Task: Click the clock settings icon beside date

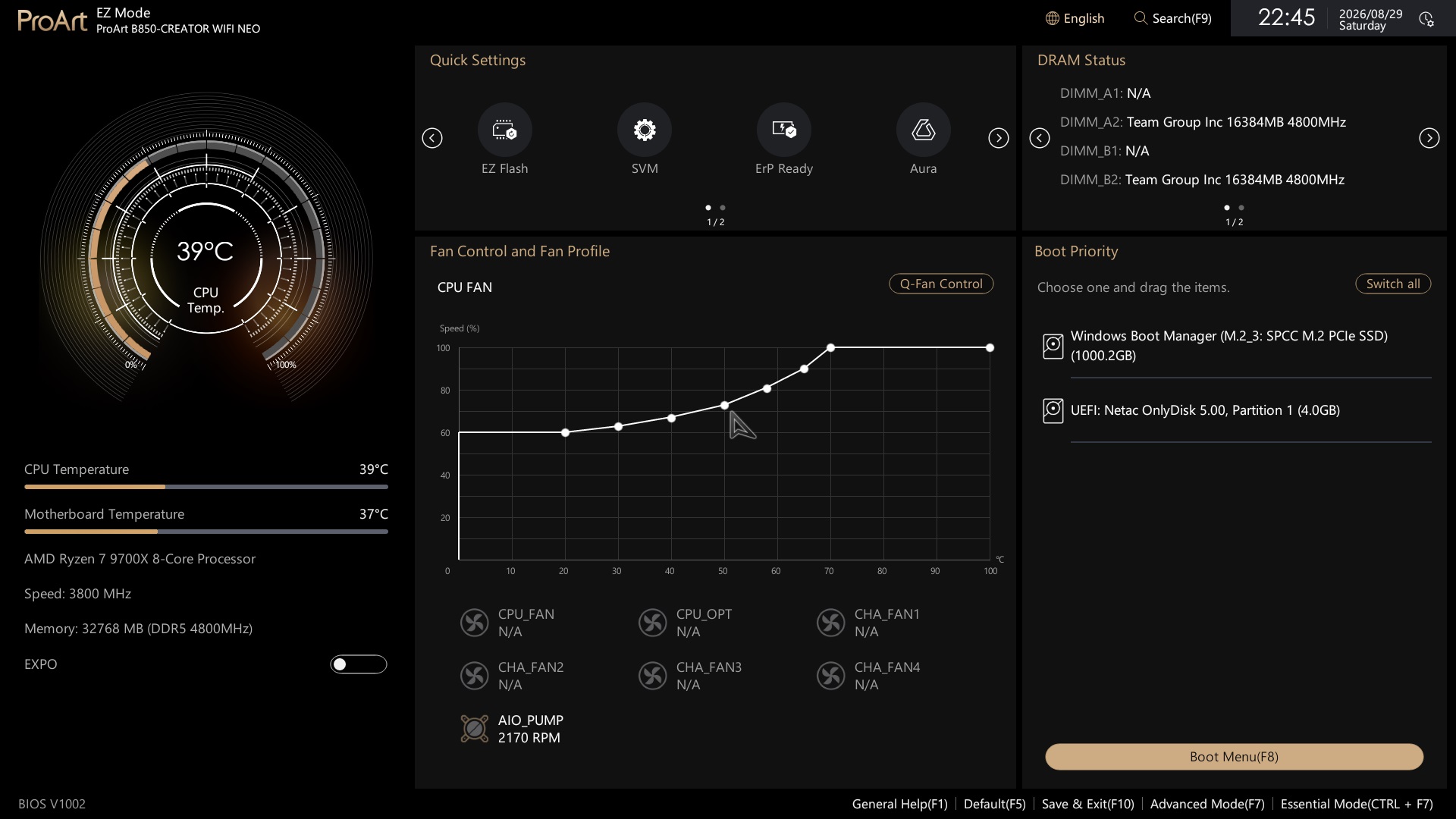Action: pos(1426,19)
